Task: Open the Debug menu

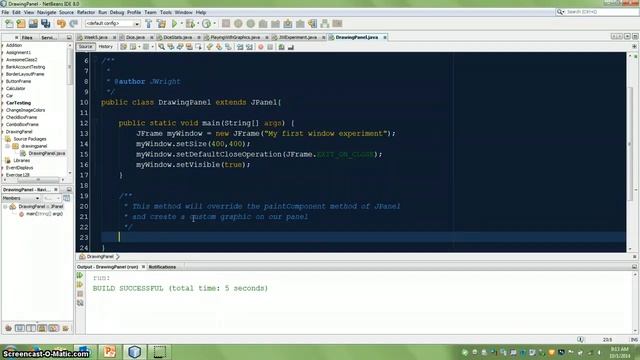Action: (x=117, y=13)
